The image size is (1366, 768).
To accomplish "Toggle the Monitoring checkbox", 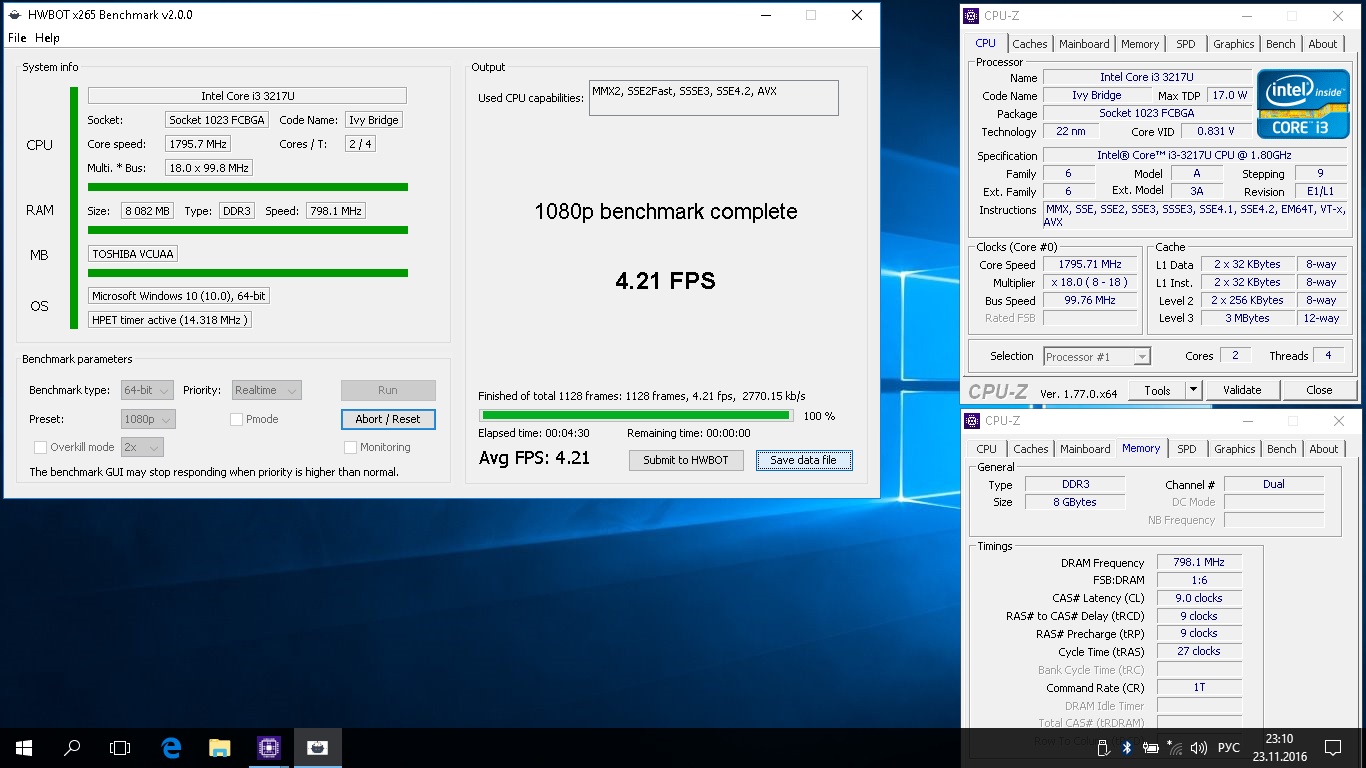I will 350,447.
